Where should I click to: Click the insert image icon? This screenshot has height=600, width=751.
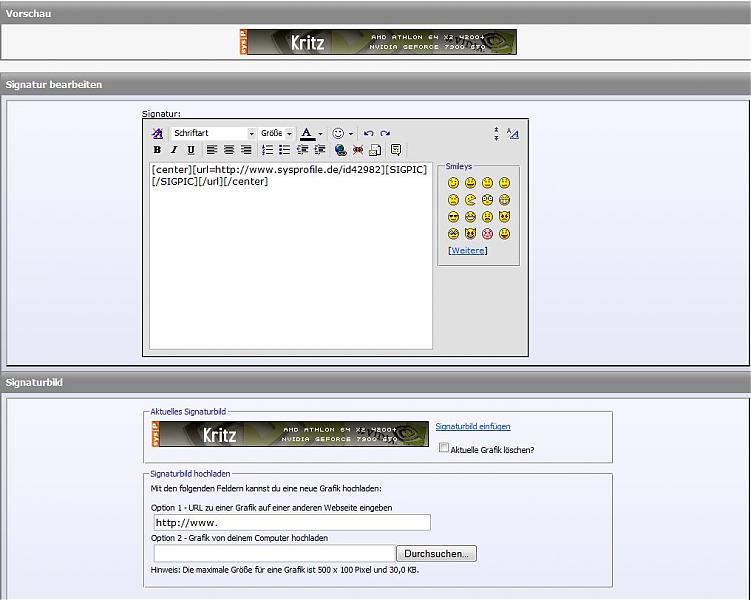click(375, 150)
